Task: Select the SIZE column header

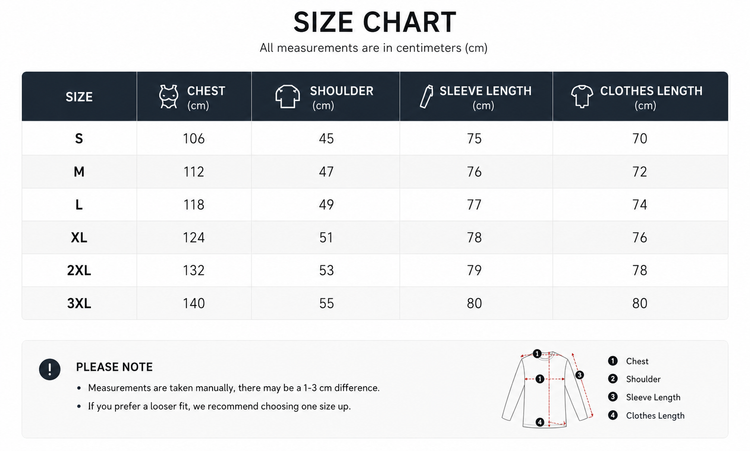Action: click(x=79, y=97)
